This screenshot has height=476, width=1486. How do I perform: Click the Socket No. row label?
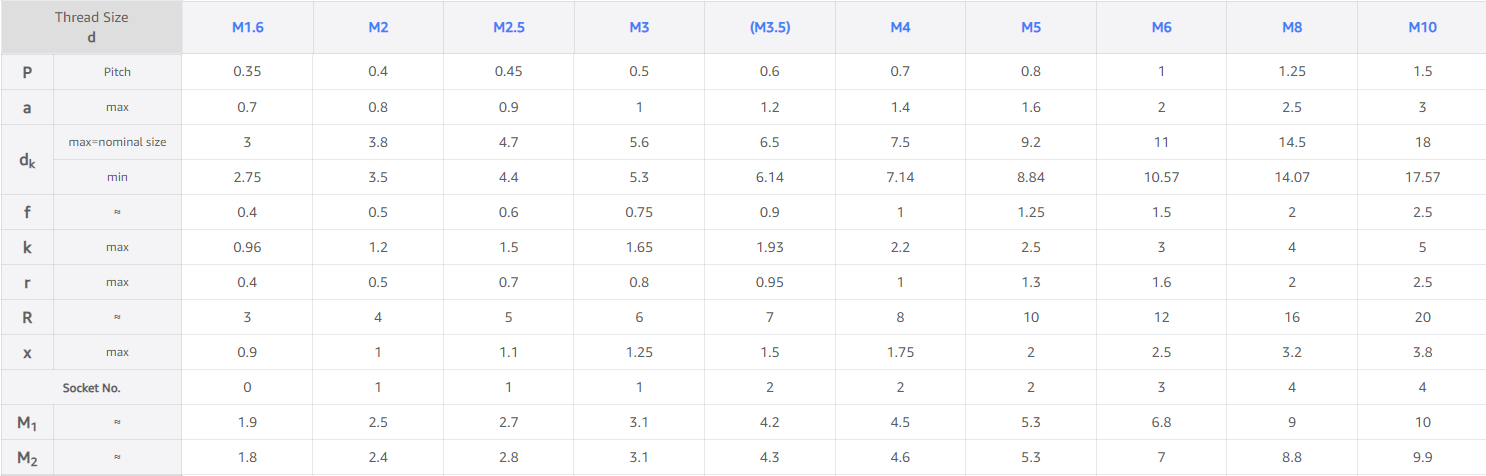91,387
